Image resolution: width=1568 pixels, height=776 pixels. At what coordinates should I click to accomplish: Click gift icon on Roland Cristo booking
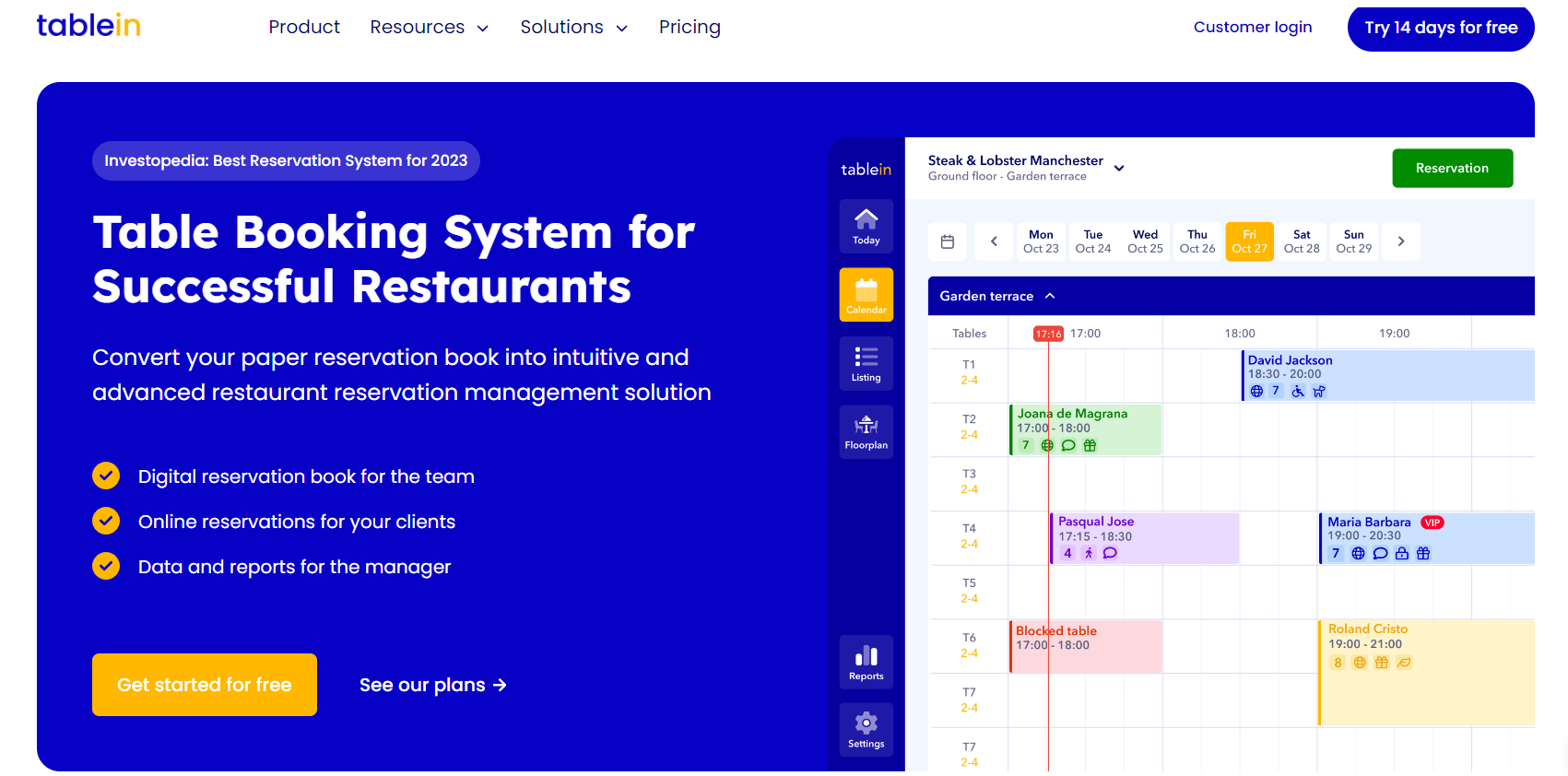1381,663
